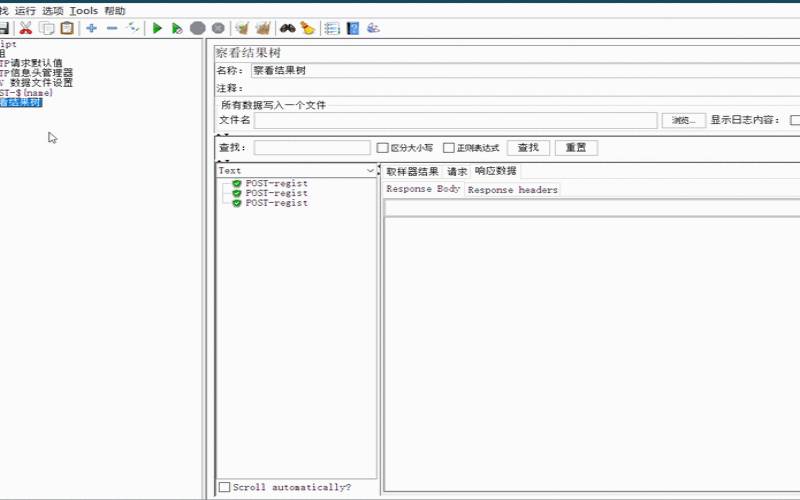The width and height of the screenshot is (800, 500).
Task: Select 数据文件设置 node in tree
Action: tap(36, 83)
